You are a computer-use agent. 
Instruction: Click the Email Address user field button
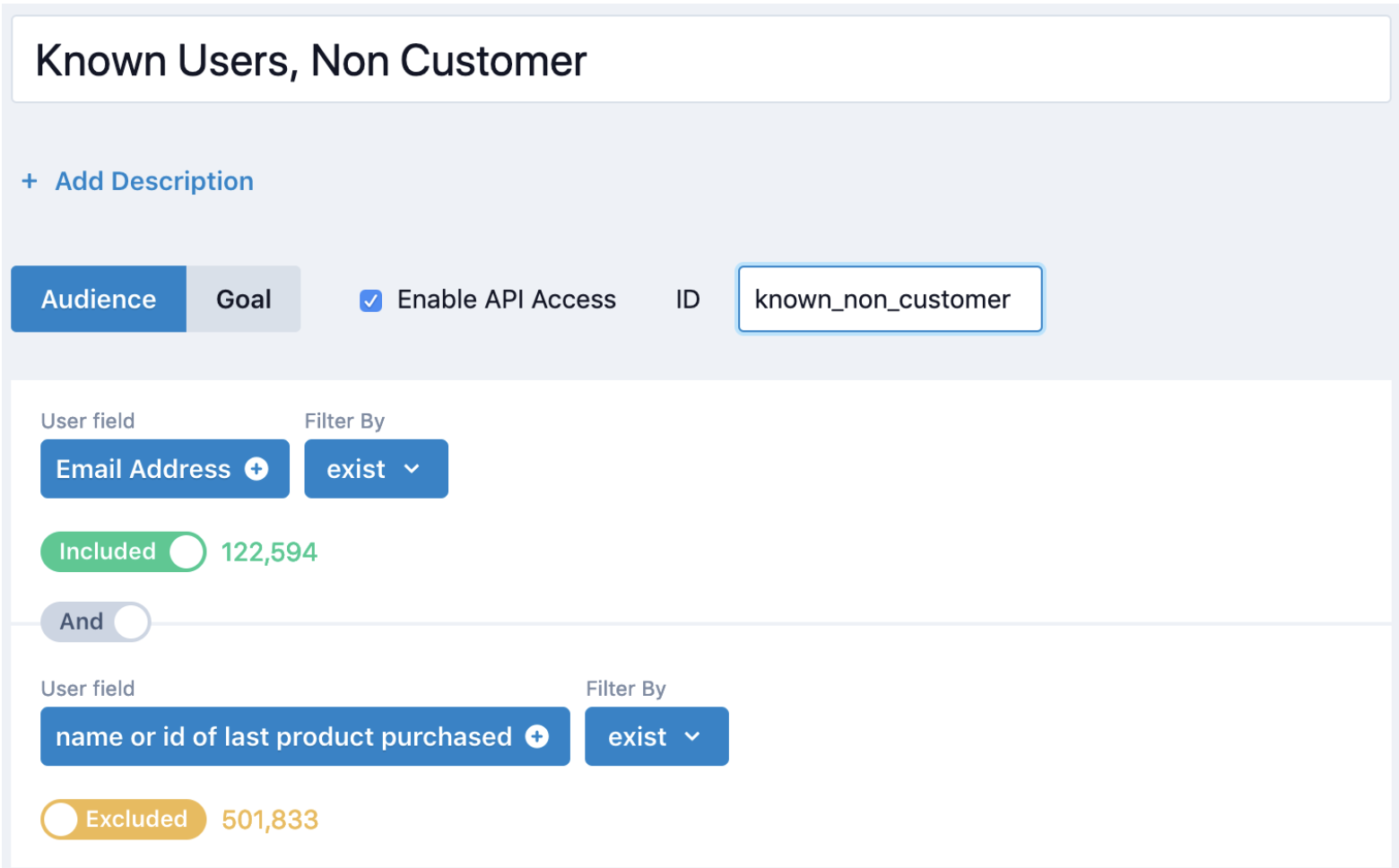coord(143,469)
